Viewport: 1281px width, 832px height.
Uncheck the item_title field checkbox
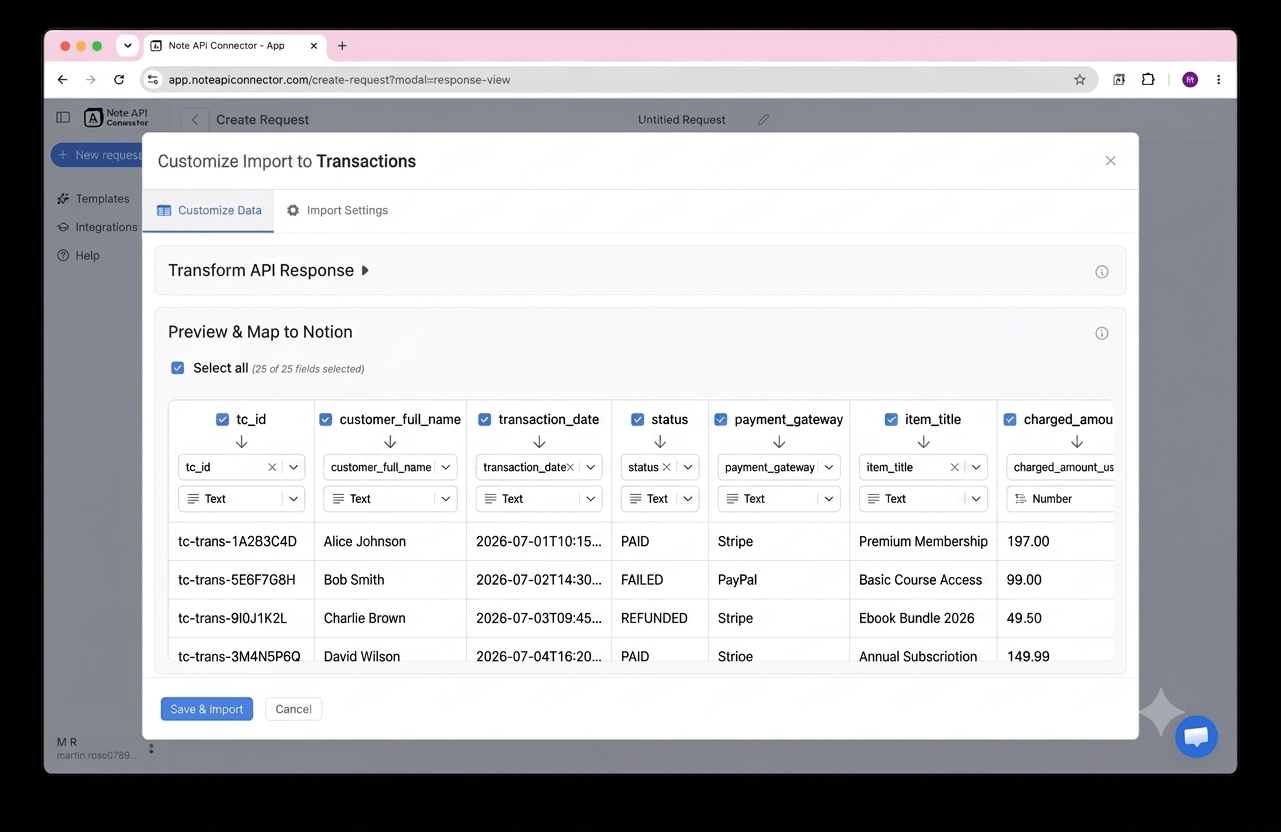point(891,420)
